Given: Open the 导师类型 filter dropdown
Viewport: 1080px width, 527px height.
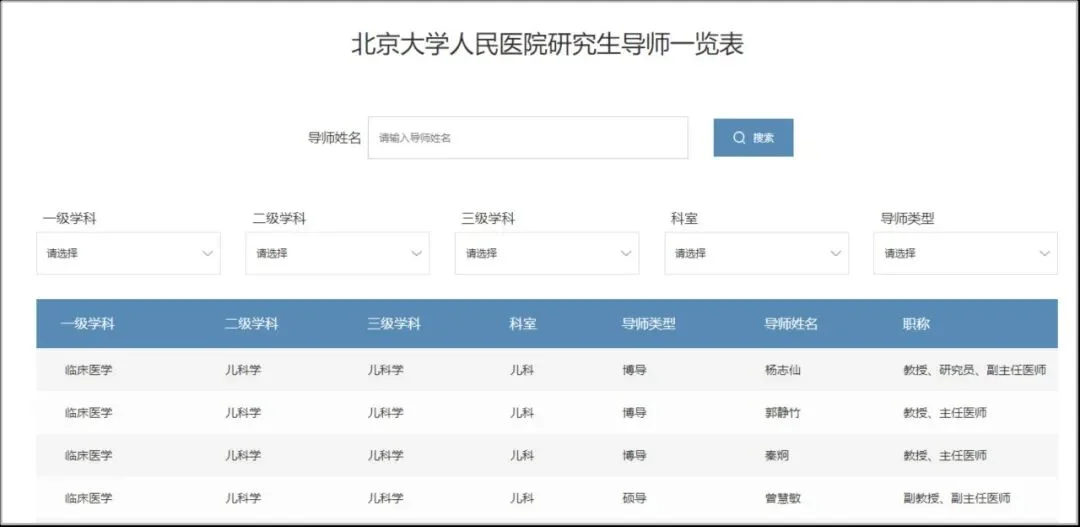Looking at the screenshot, I should pyautogui.click(x=966, y=253).
